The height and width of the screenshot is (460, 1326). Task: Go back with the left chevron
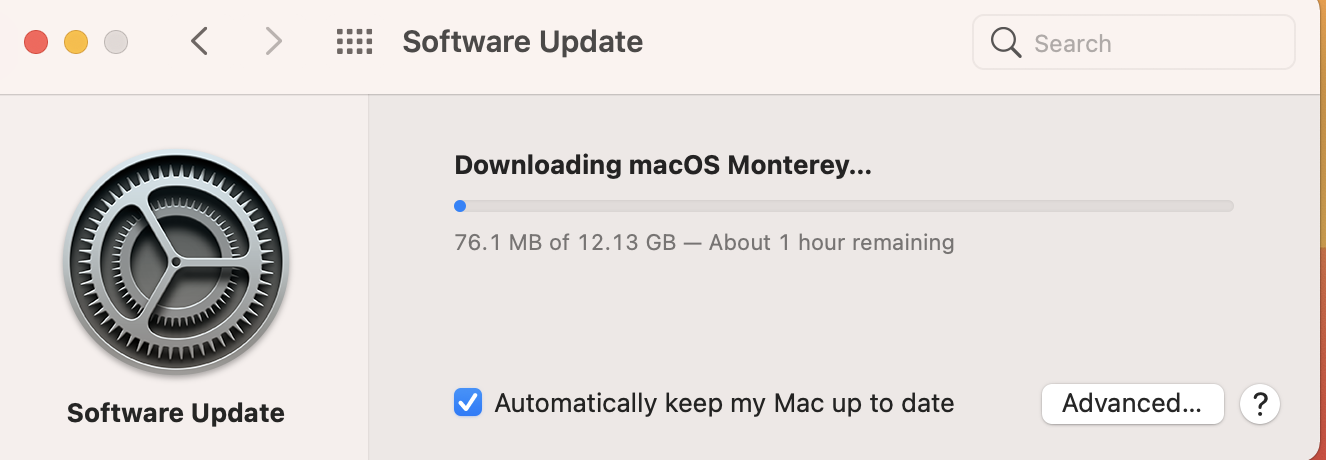click(x=200, y=42)
